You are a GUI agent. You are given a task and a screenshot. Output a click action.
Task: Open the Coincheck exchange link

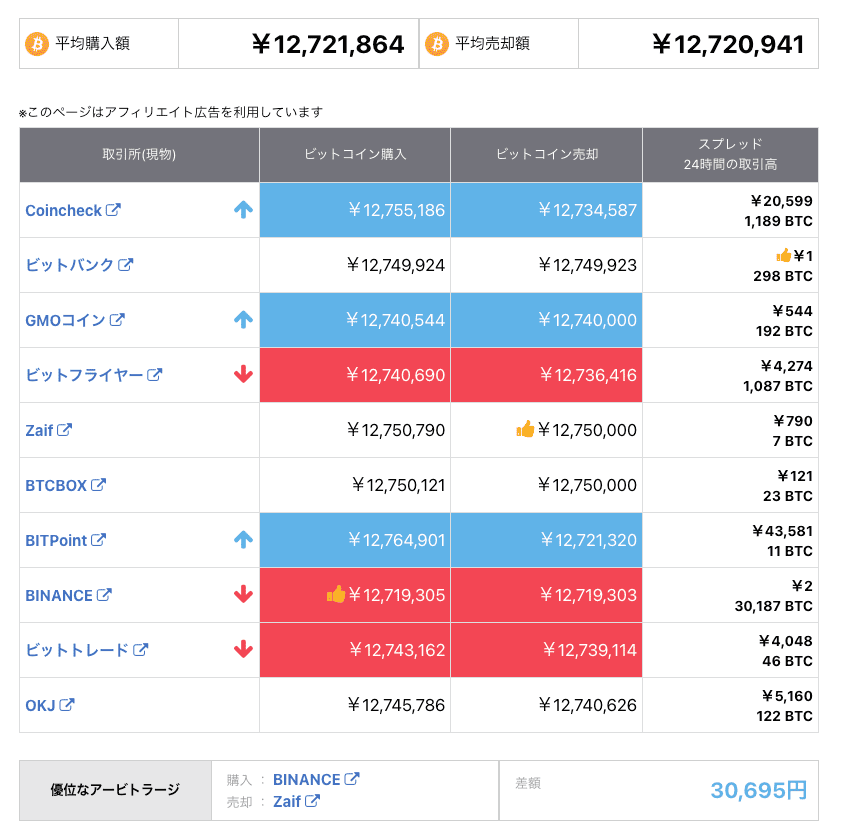point(72,210)
